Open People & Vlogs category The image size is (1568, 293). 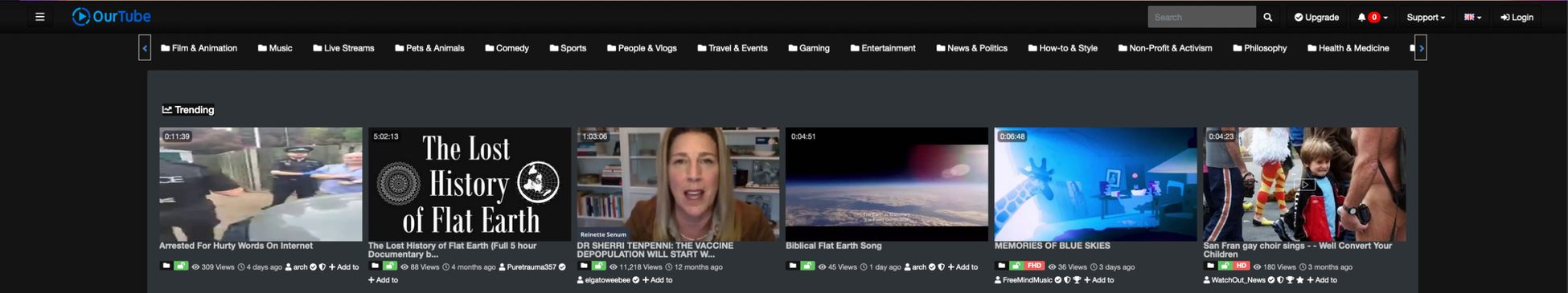coord(642,48)
